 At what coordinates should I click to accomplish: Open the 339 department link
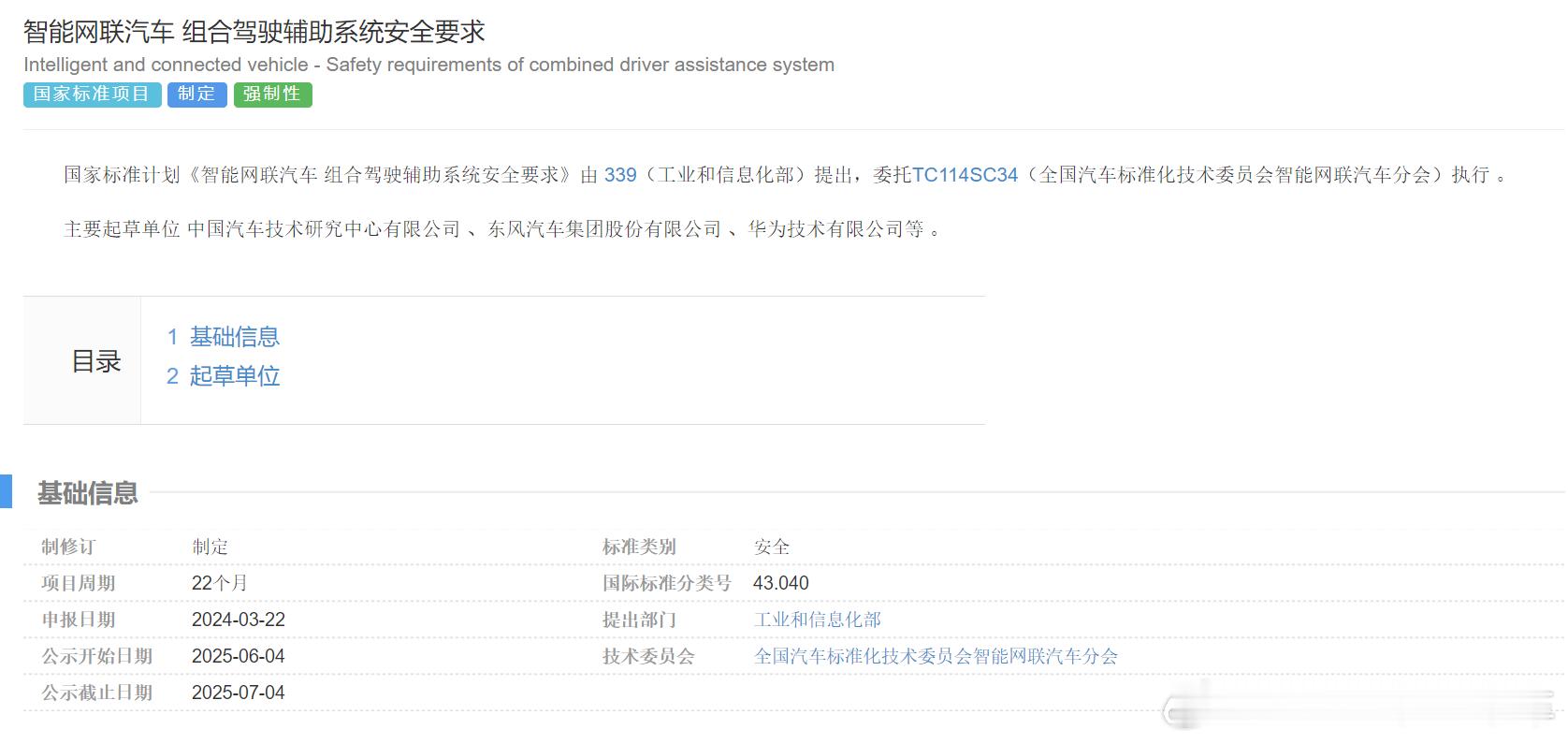pos(620,175)
